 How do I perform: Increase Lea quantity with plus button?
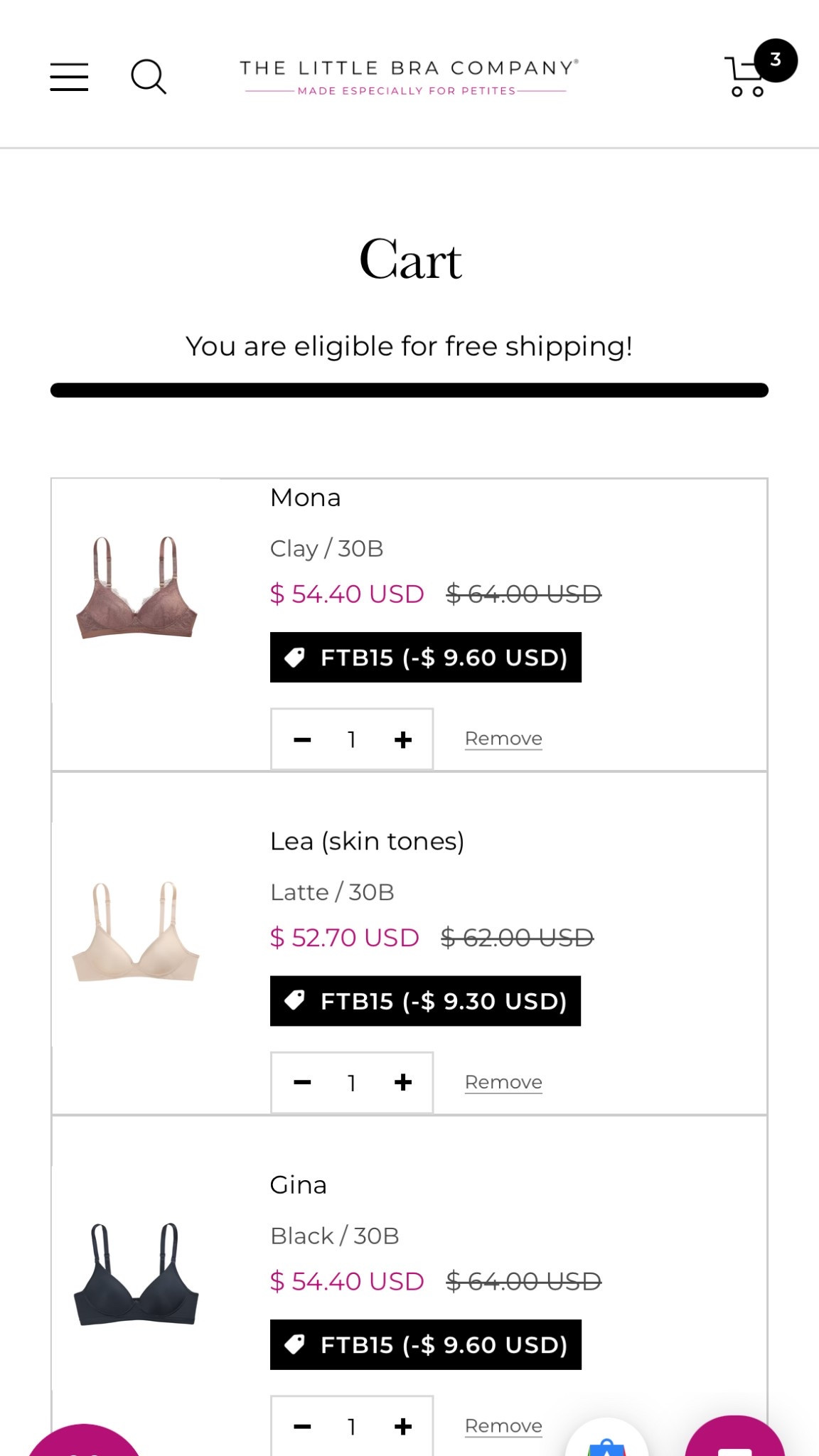[403, 1083]
